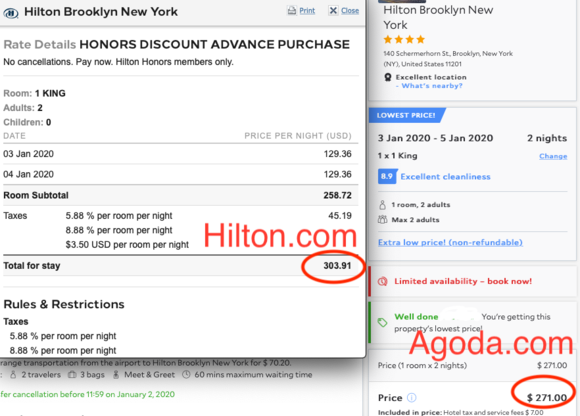Screen dimensions: 580x416
Task: Click the Hilton logo icon in popup header
Action: 11,13
